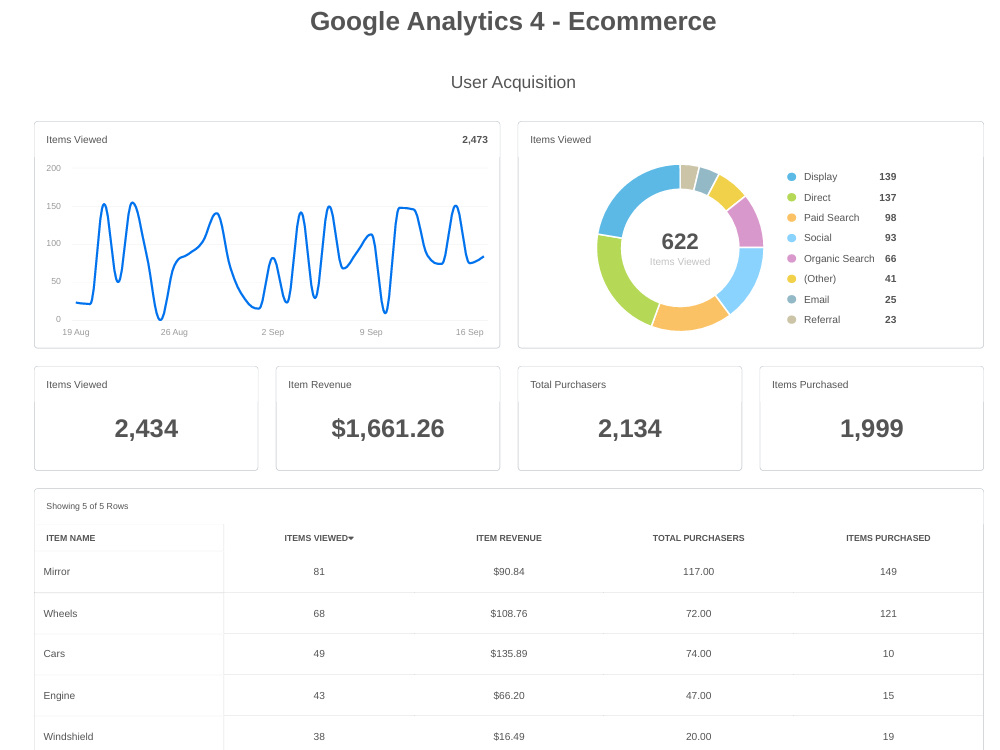Click the User Acquisition section heading
Screen dimensions: 1000x750
coord(513,82)
